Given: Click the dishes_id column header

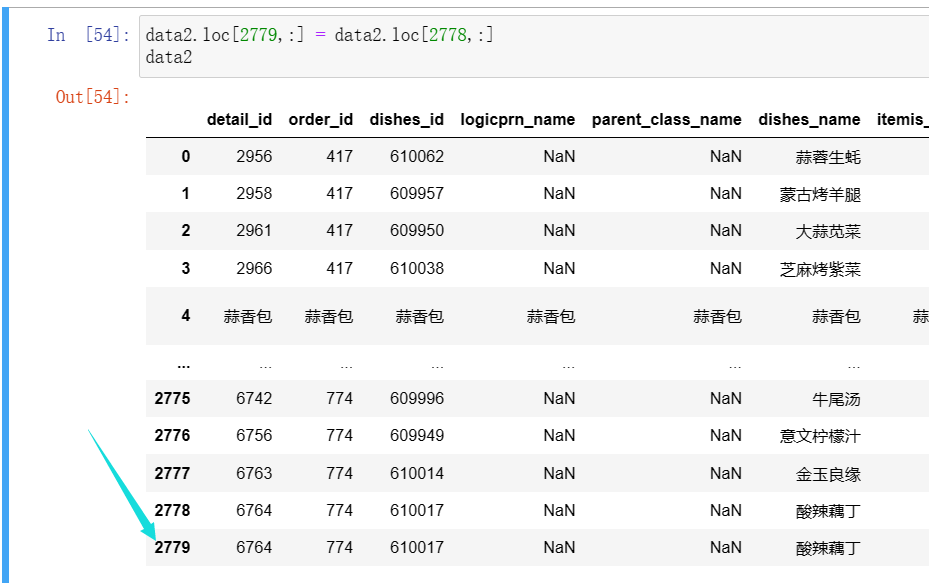Looking at the screenshot, I should coord(406,120).
